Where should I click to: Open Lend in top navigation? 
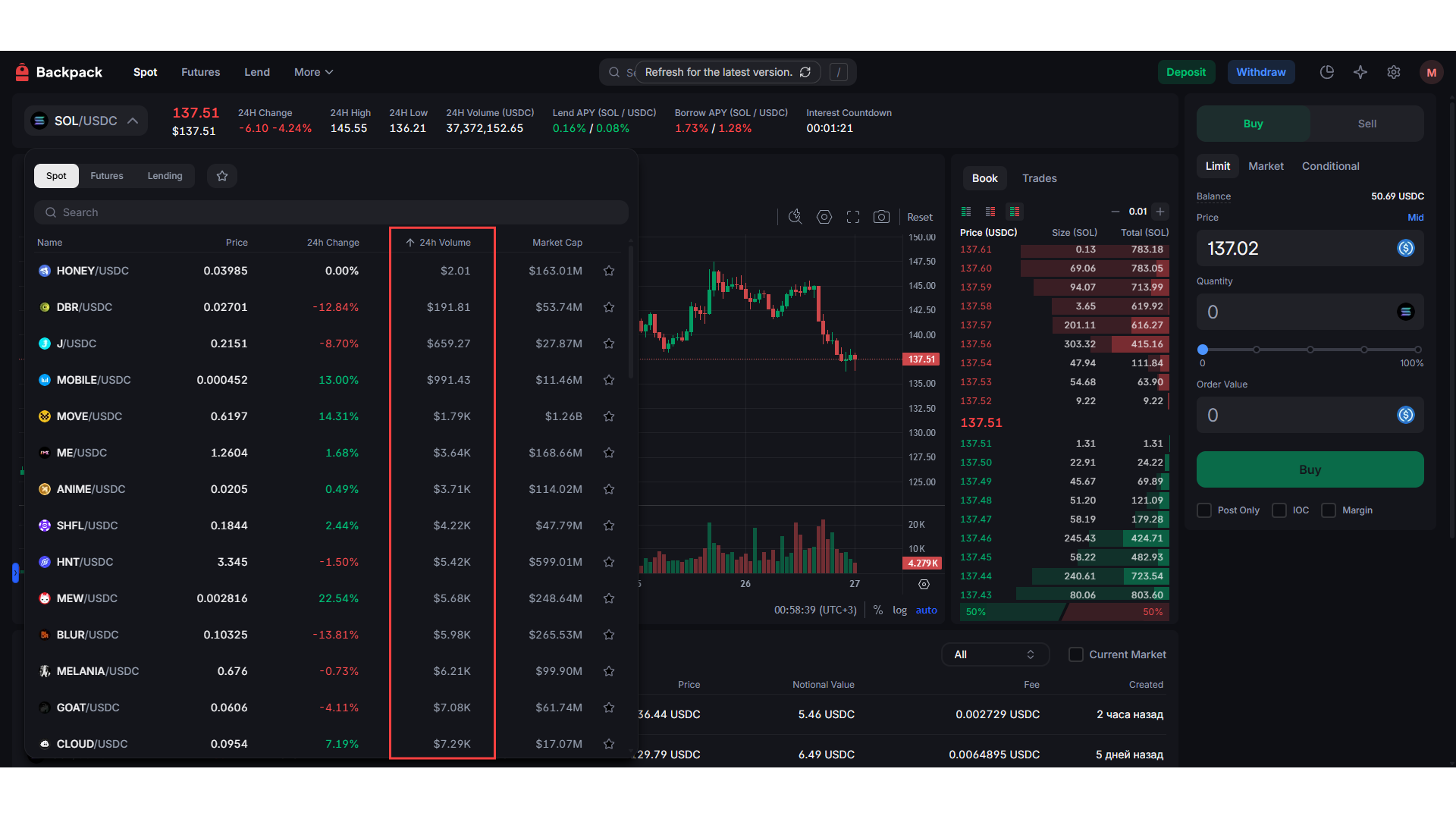[x=257, y=72]
